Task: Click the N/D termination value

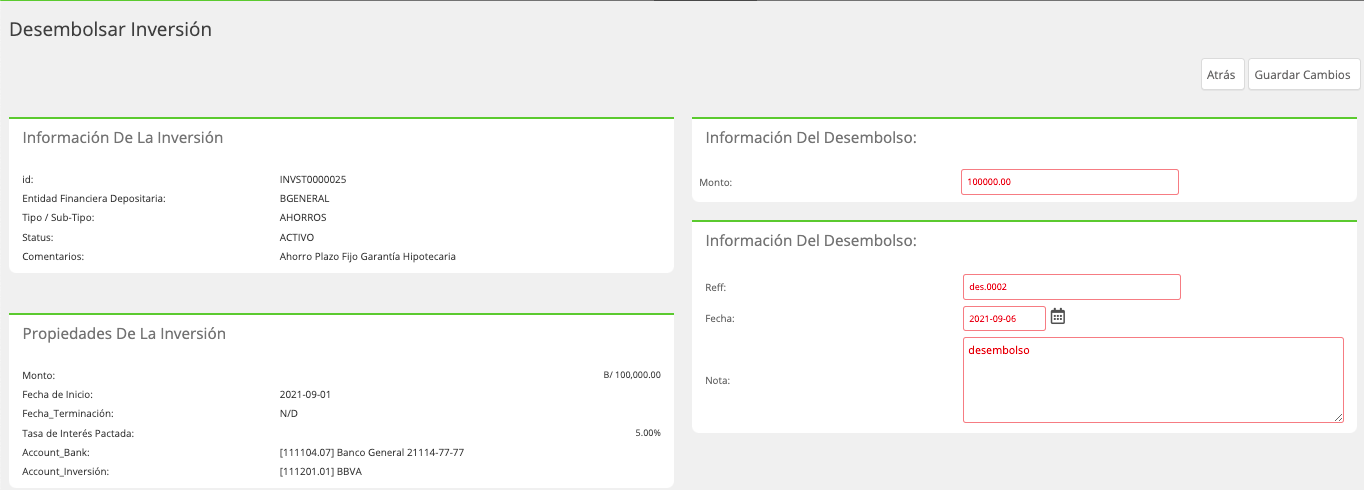Action: (x=289, y=414)
